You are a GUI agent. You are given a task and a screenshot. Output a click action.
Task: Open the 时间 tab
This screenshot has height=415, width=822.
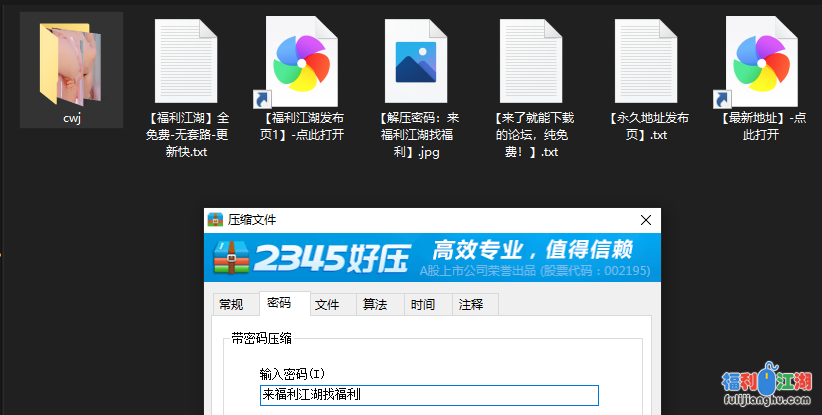coord(422,305)
